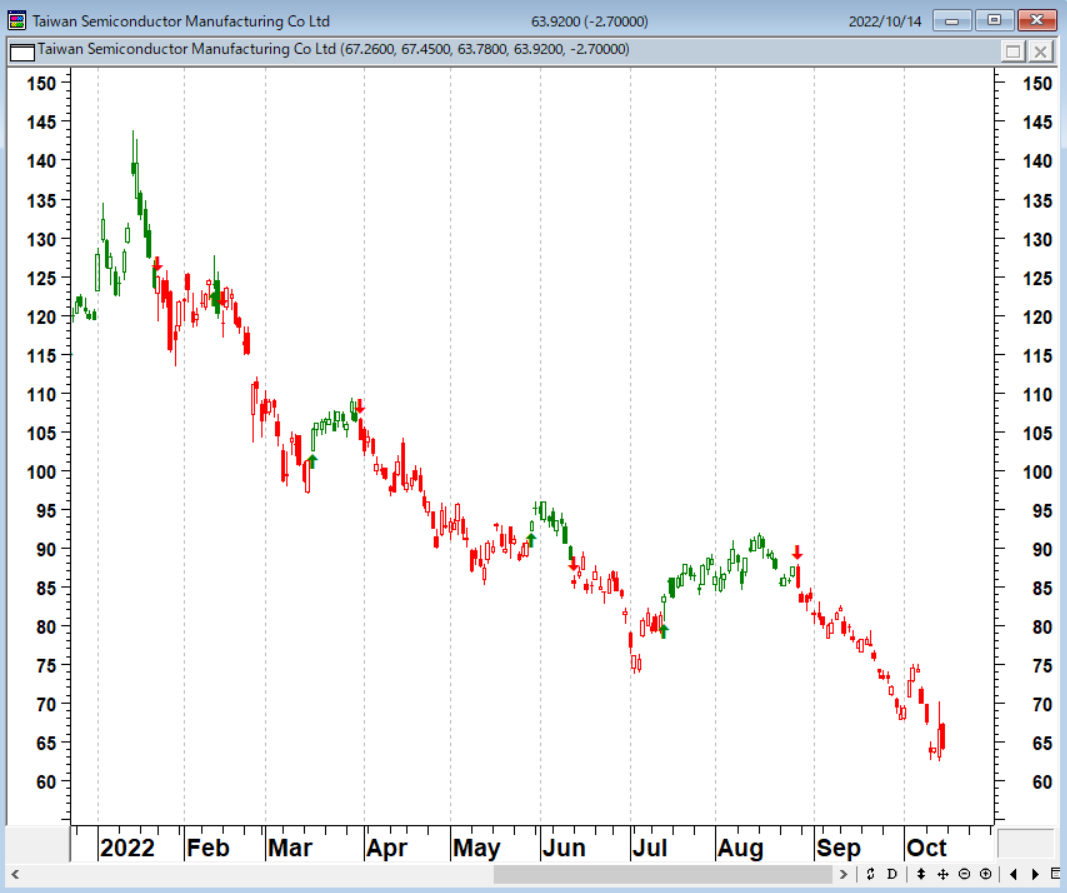Image resolution: width=1067 pixels, height=893 pixels.
Task: Minimize the chart window
Action: [x=952, y=20]
